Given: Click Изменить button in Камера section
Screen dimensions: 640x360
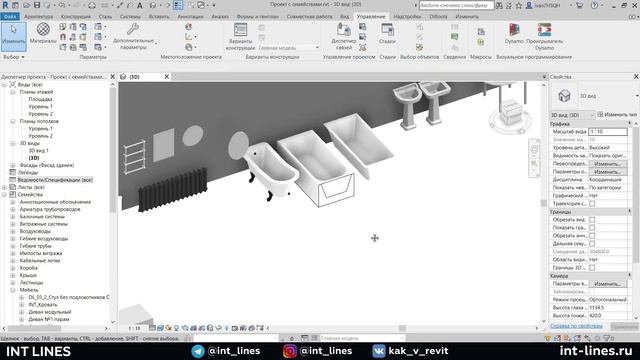Looking at the screenshot, I should pyautogui.click(x=608, y=284).
